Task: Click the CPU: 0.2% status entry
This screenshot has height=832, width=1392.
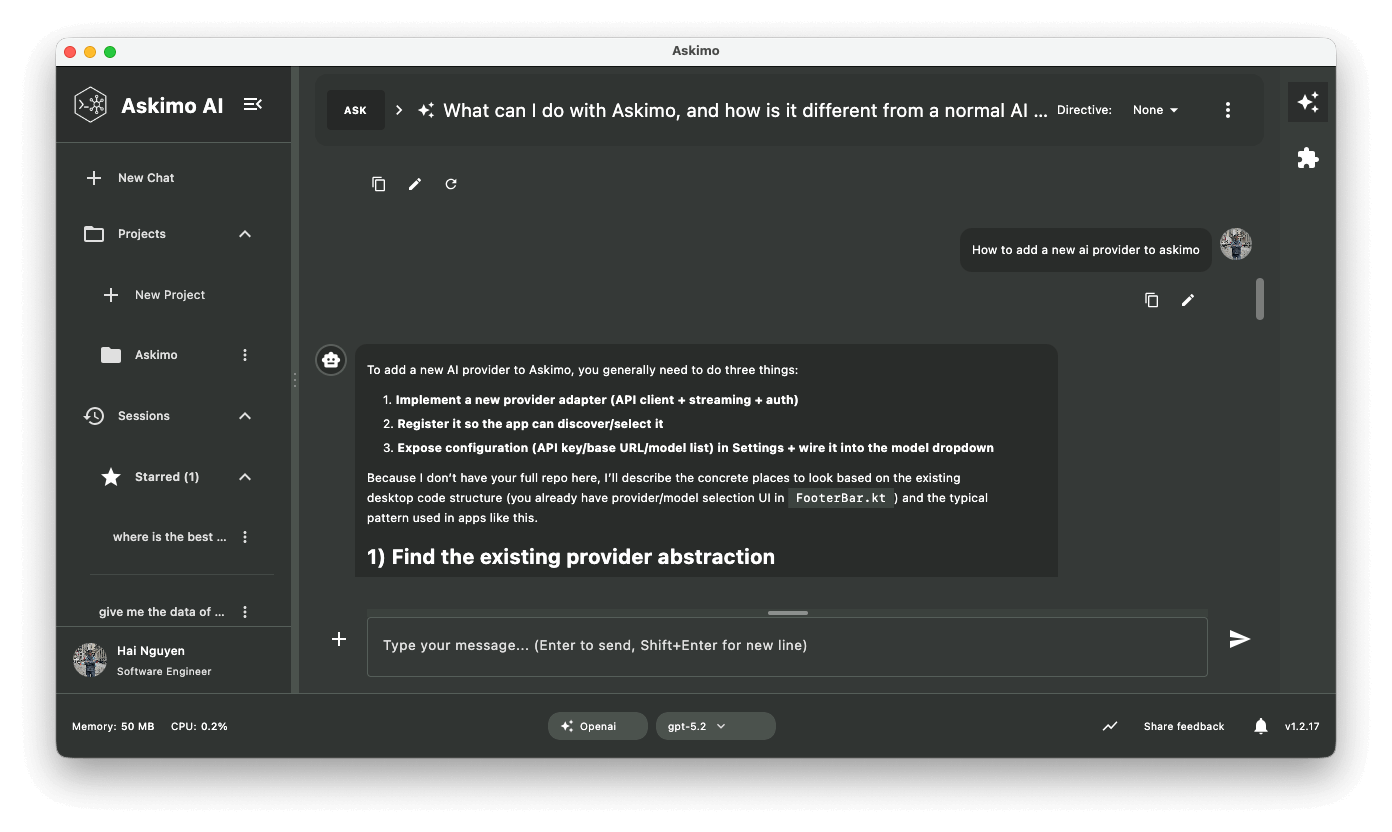Action: (199, 726)
